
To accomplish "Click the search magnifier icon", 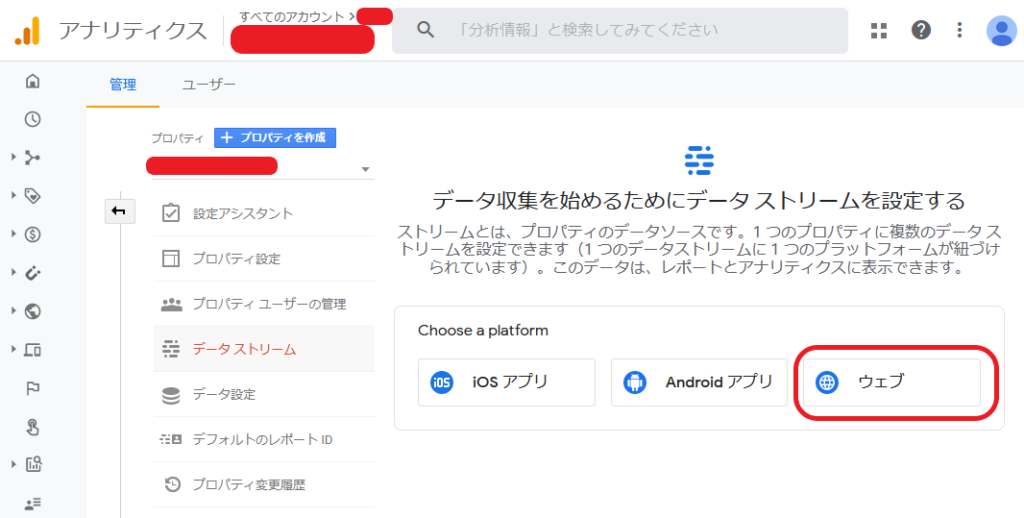I will tap(425, 29).
